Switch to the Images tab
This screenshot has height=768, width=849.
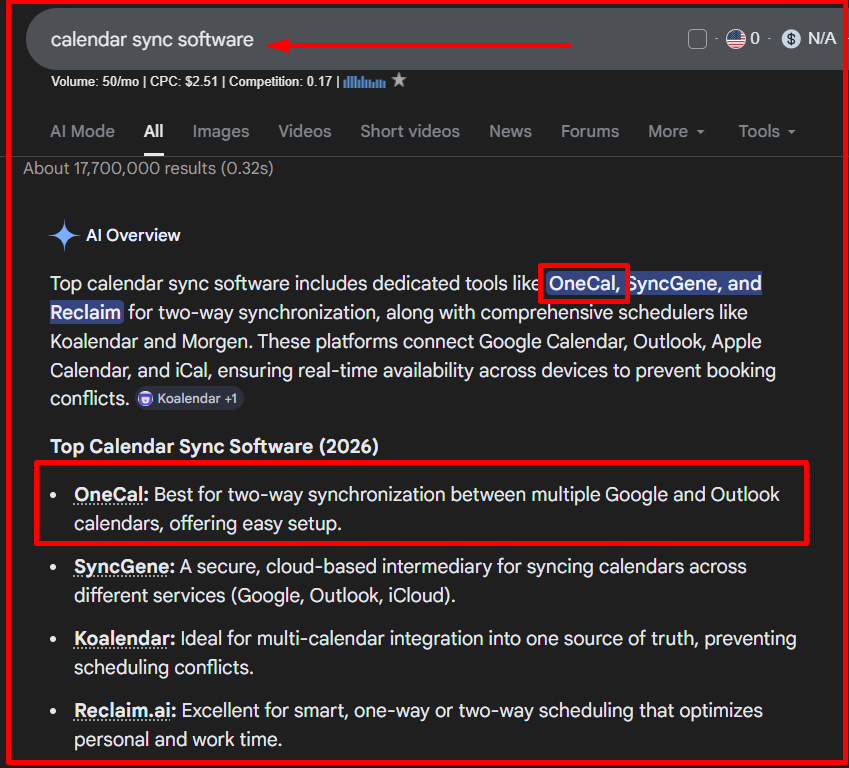click(x=220, y=131)
